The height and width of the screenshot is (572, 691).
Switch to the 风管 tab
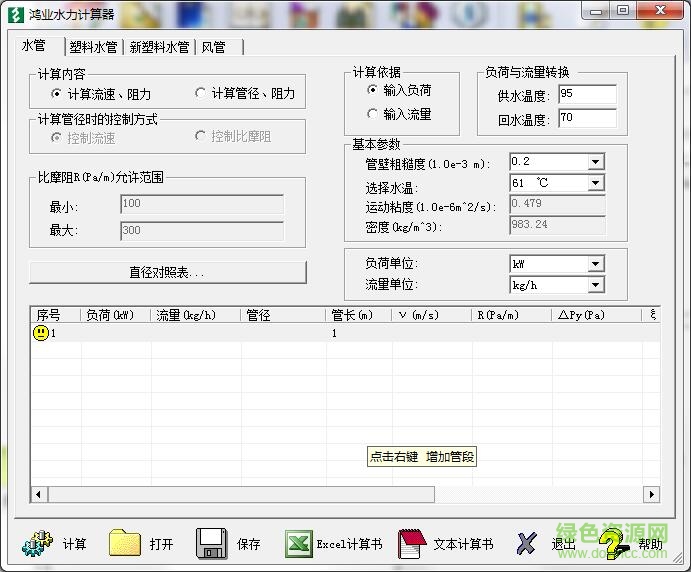click(x=213, y=47)
